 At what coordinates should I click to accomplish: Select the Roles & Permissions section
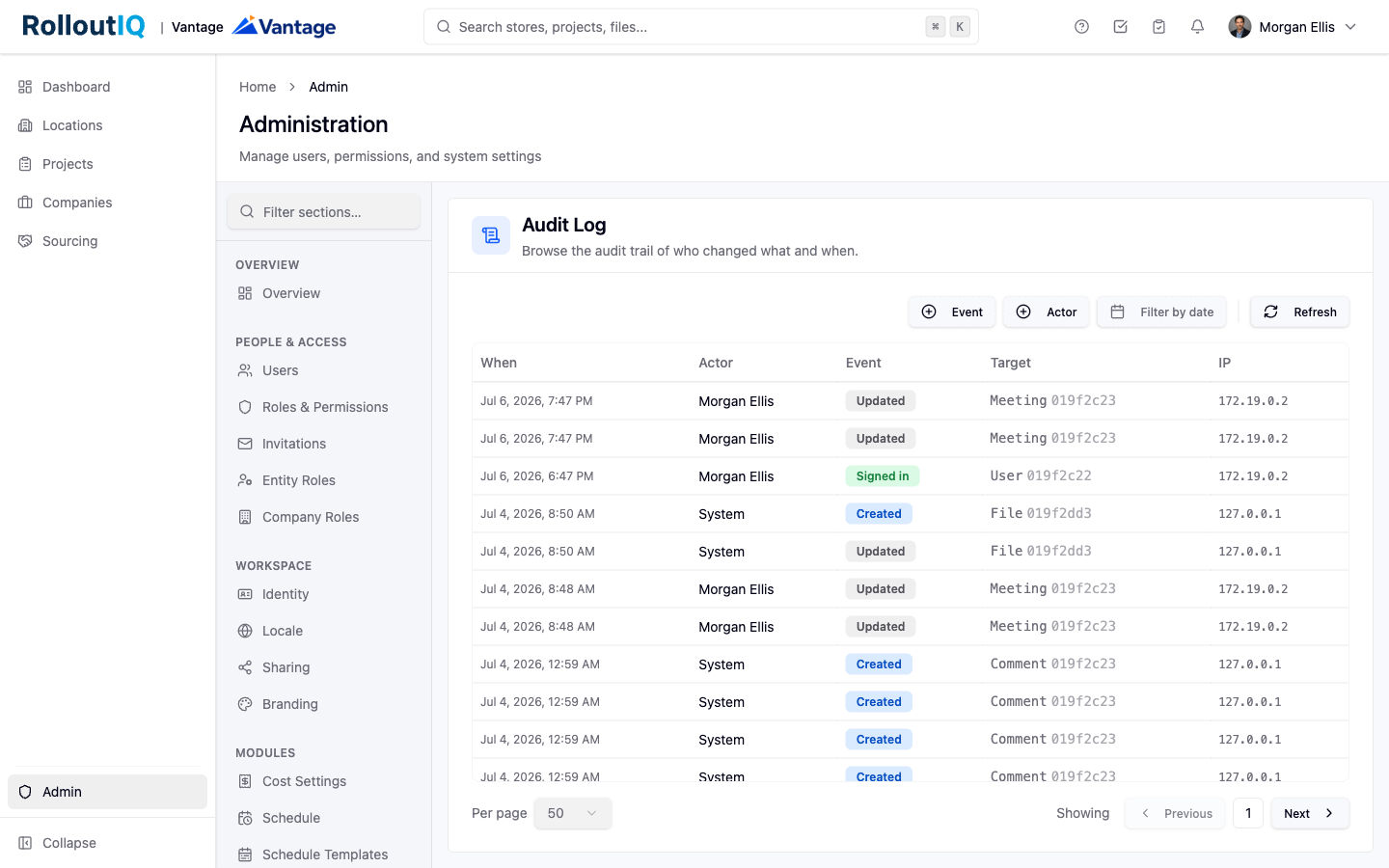click(x=323, y=407)
